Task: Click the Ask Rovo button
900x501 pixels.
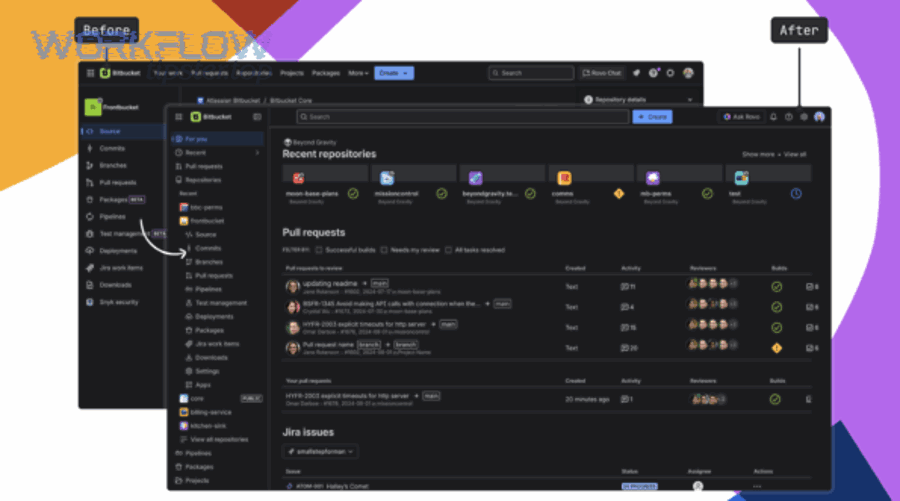Action: pyautogui.click(x=741, y=117)
